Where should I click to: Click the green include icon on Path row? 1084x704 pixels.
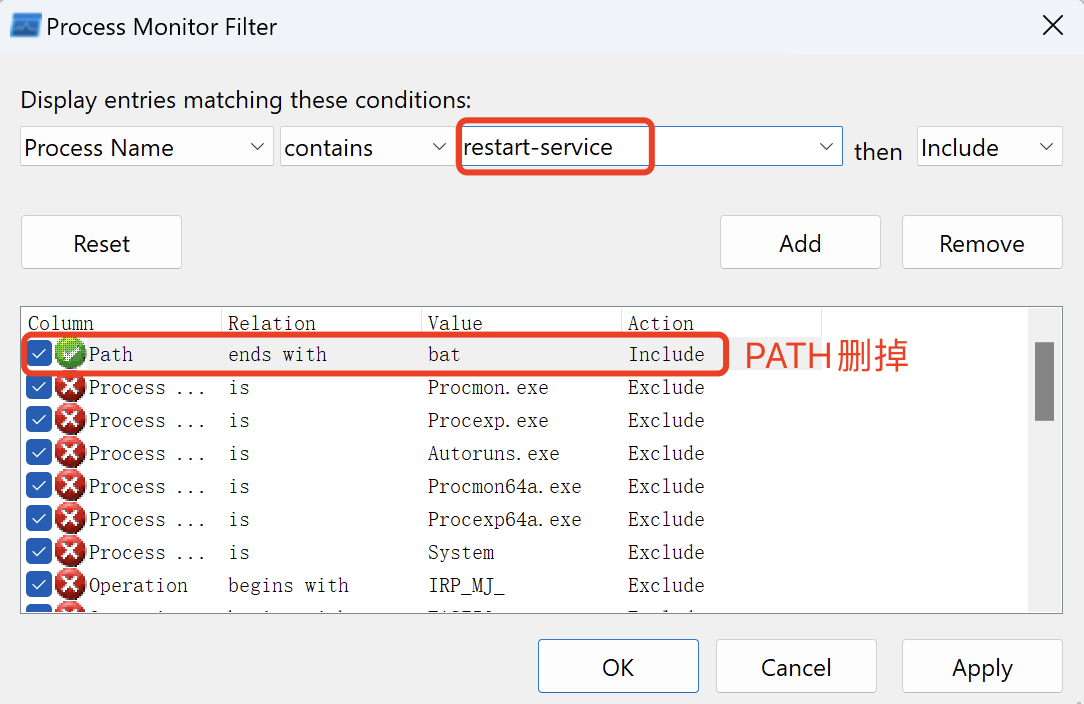click(x=70, y=354)
